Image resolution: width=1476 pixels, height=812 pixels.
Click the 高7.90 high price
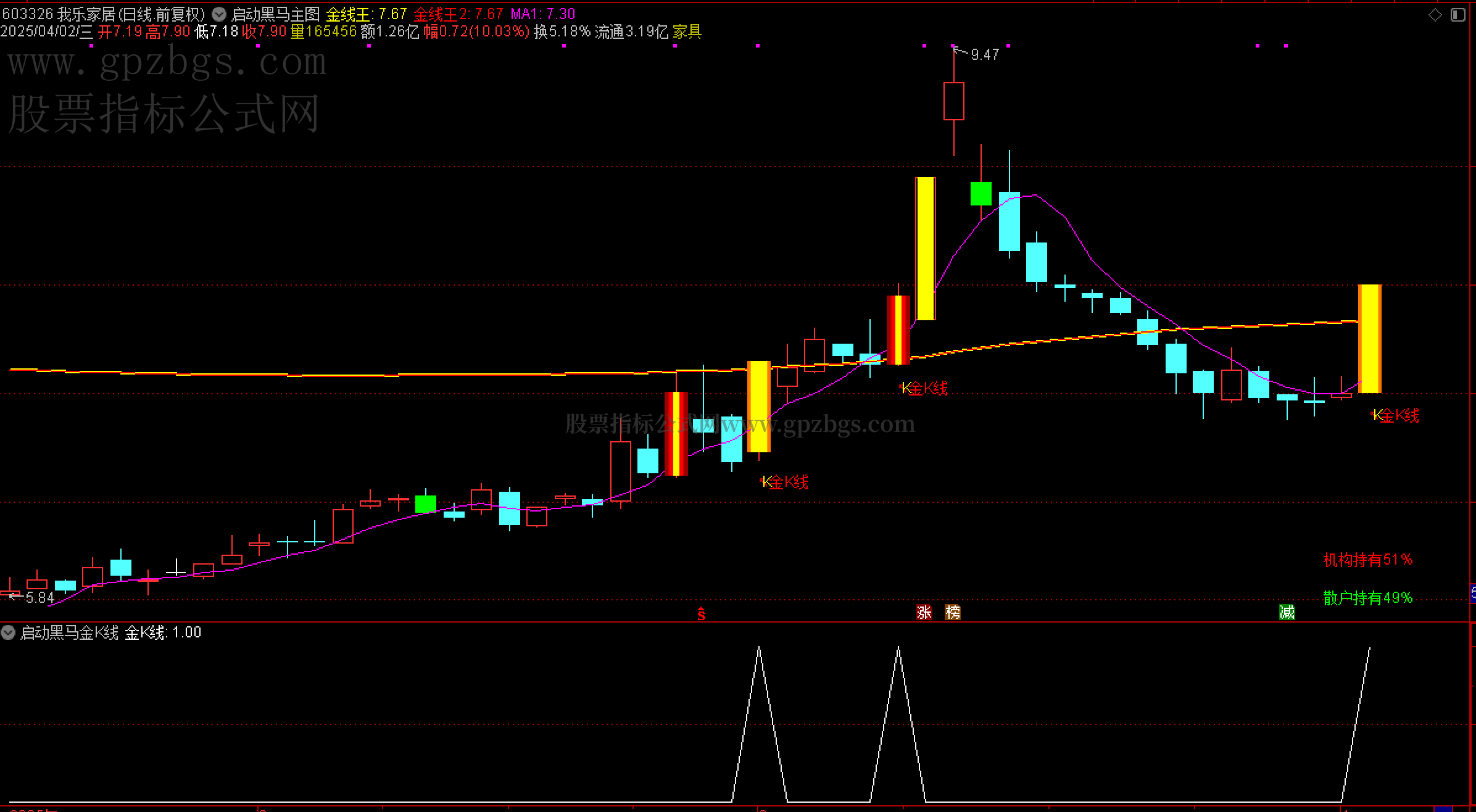coord(168,31)
